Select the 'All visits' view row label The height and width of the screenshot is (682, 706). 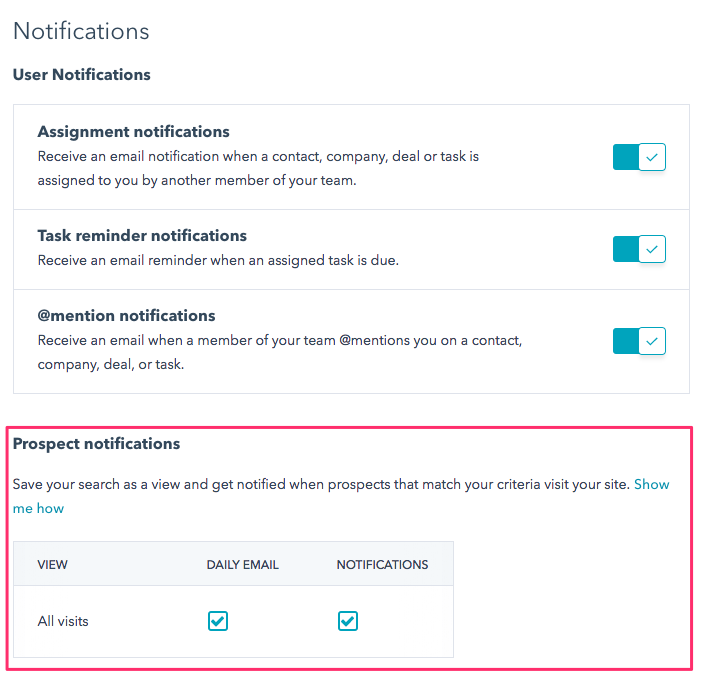pos(63,621)
